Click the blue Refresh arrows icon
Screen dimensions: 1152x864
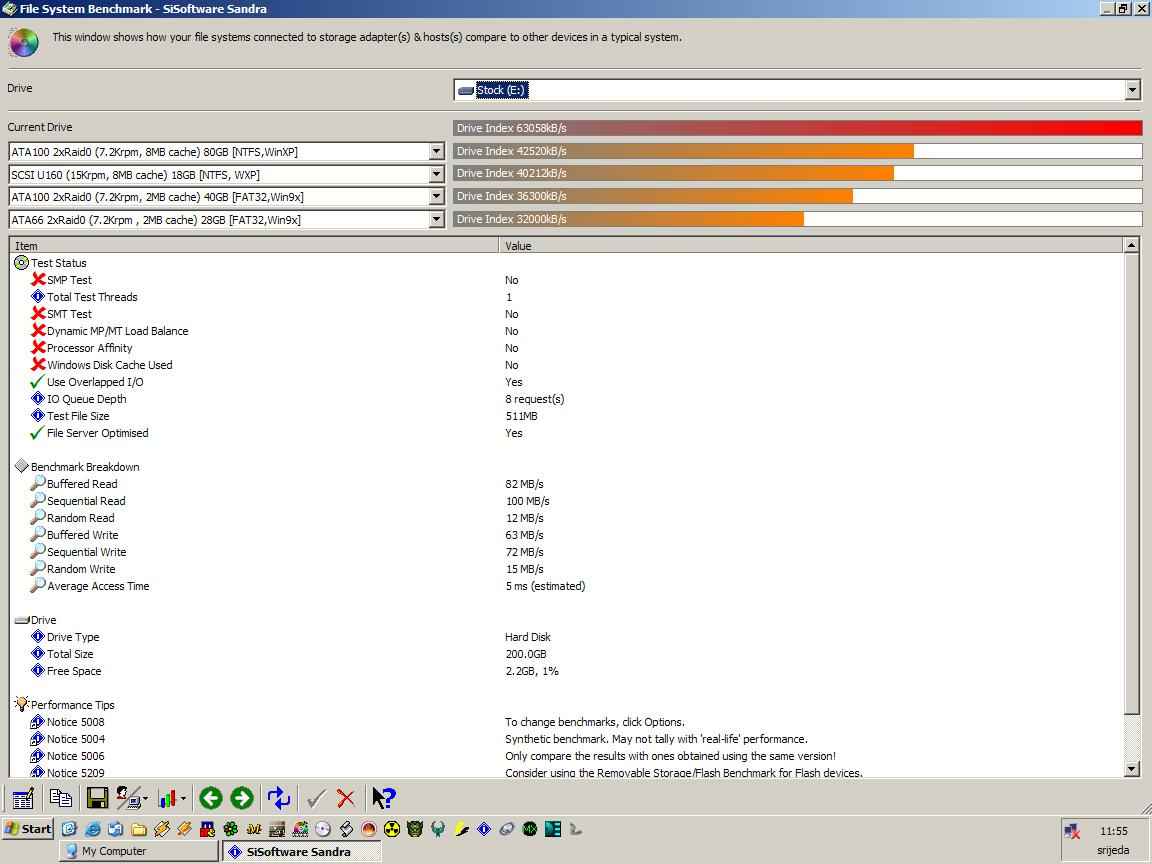coord(279,798)
